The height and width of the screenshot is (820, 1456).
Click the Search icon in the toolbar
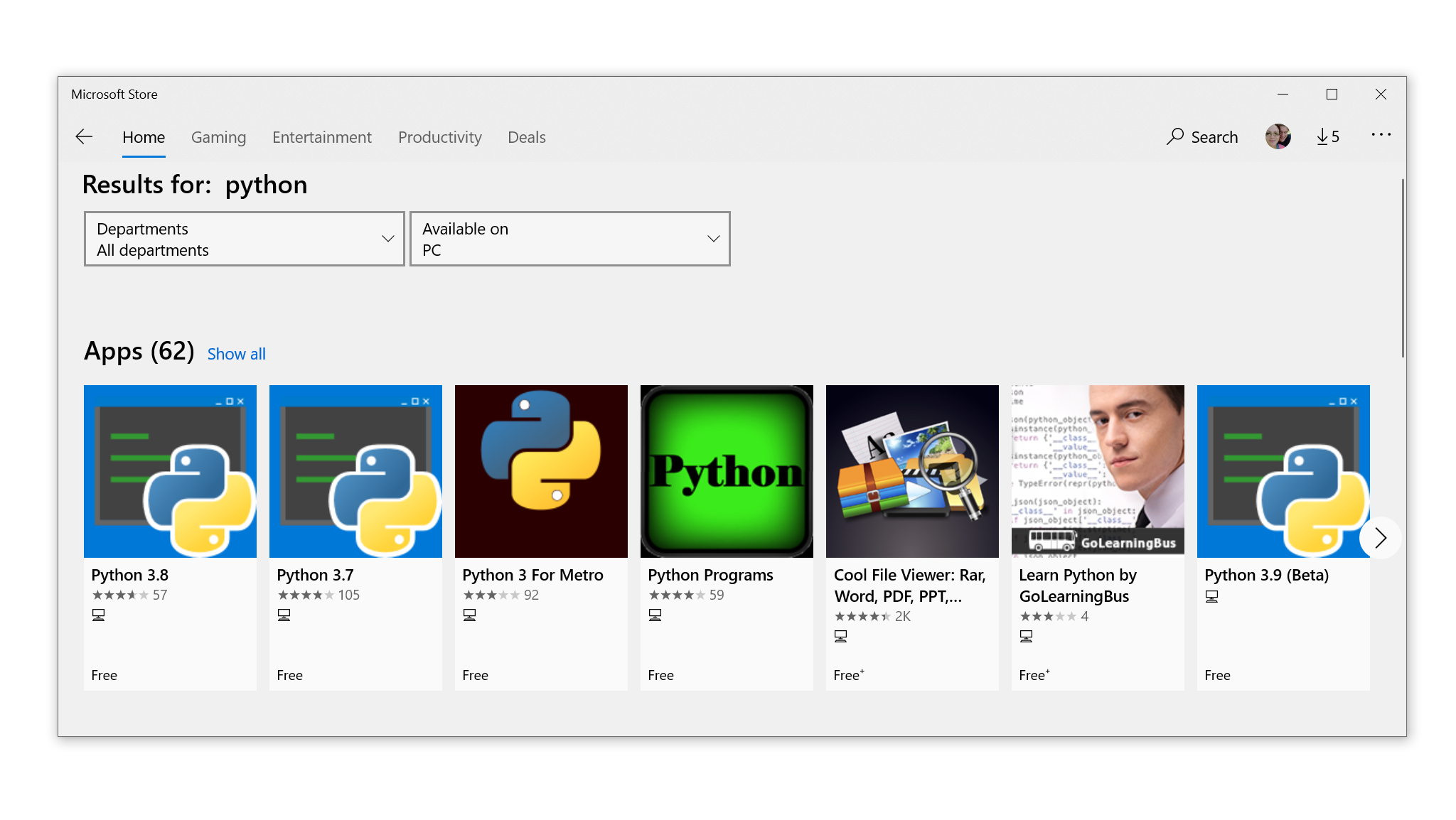1174,137
